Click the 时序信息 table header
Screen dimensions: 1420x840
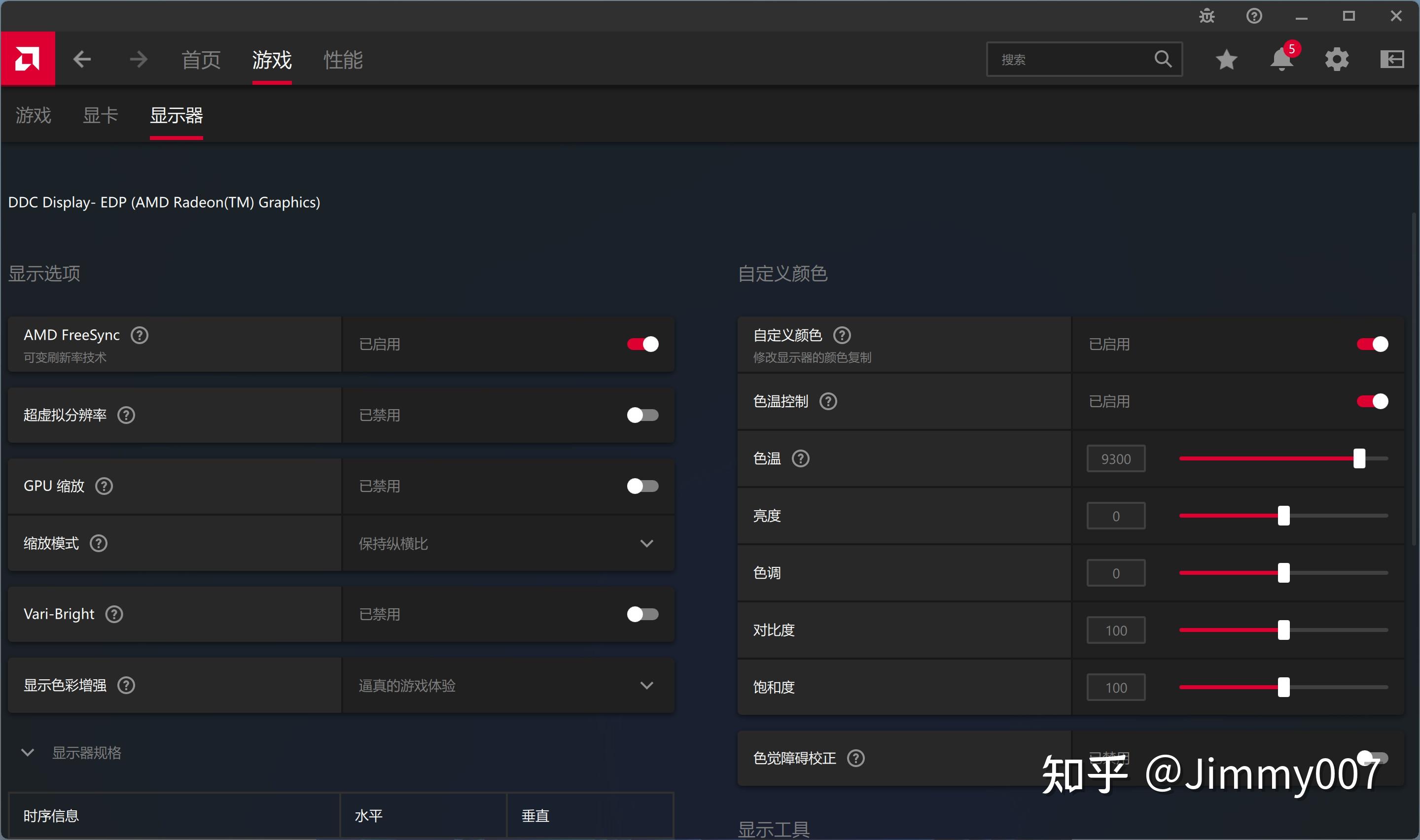point(174,816)
